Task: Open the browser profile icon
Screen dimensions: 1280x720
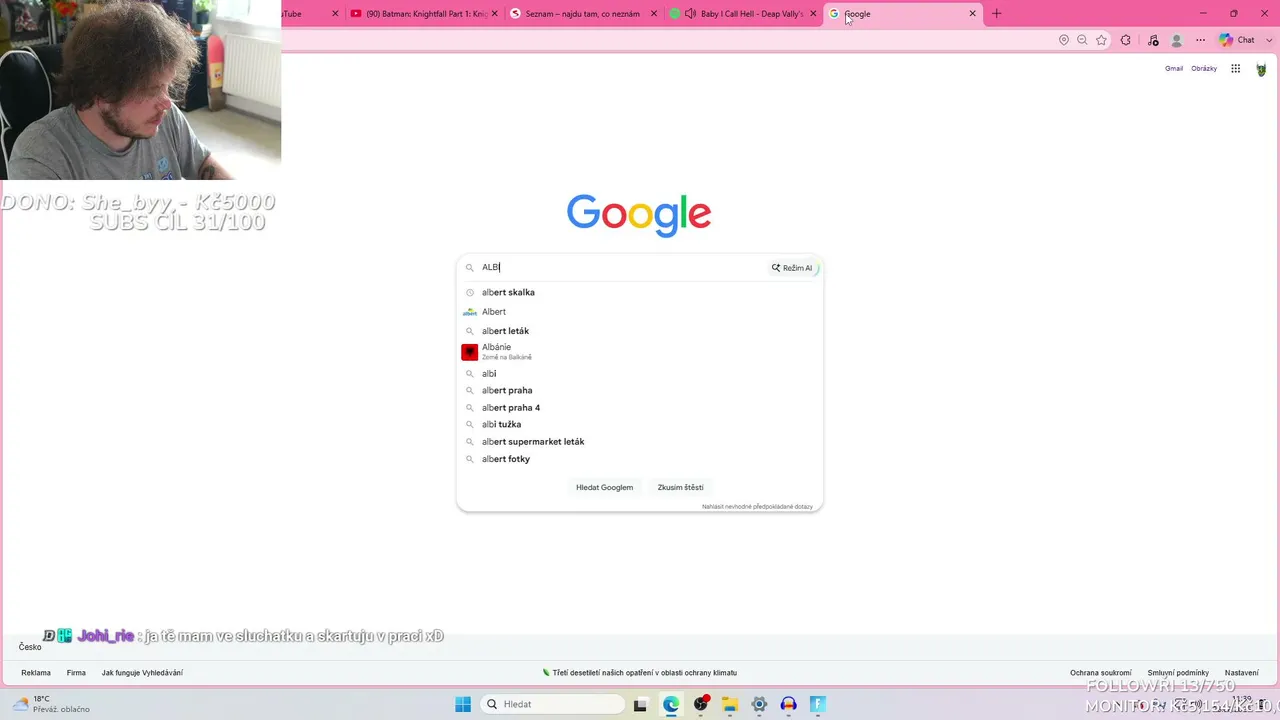Action: pos(1177,40)
